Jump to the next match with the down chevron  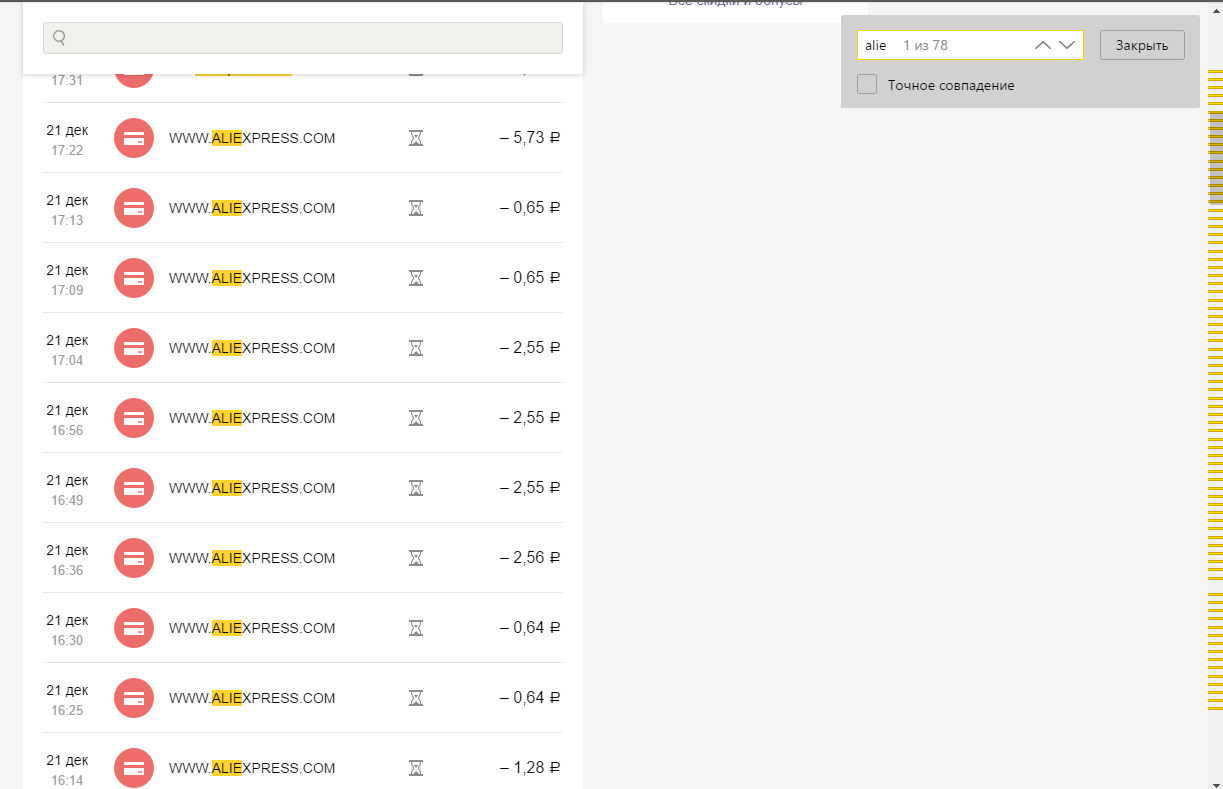coord(1066,45)
